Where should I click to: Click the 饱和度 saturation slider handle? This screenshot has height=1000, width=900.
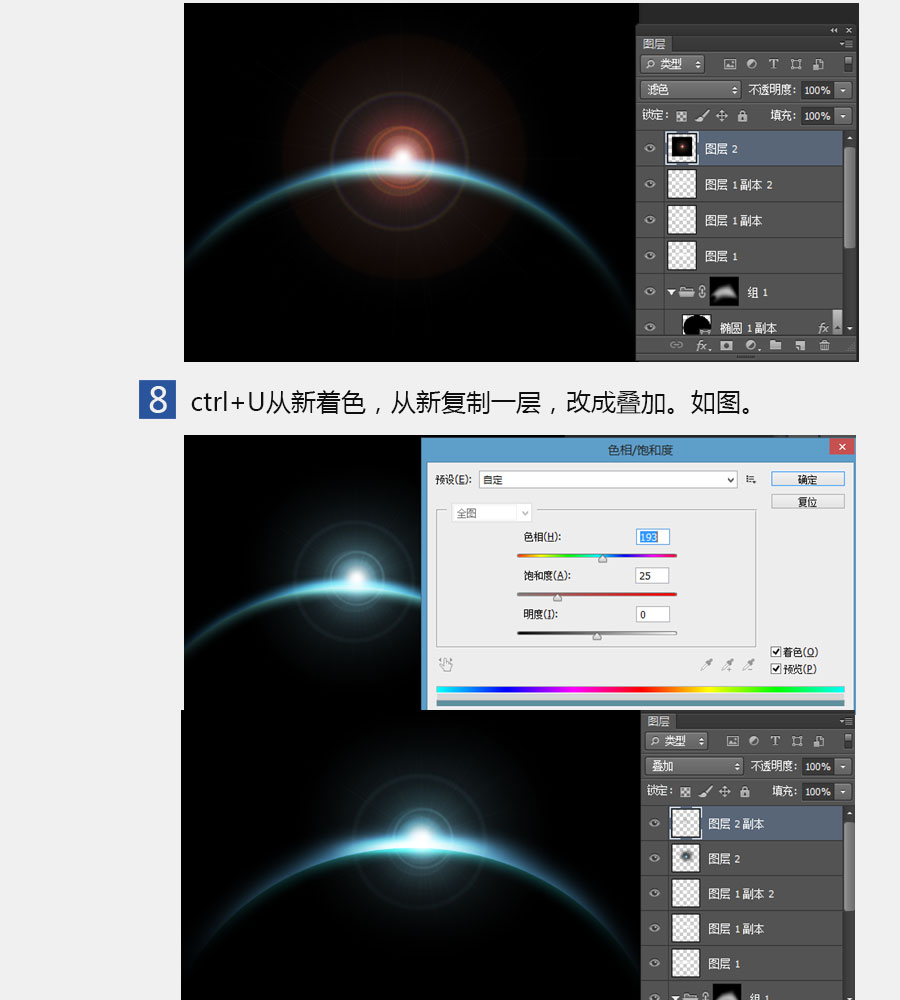point(557,598)
